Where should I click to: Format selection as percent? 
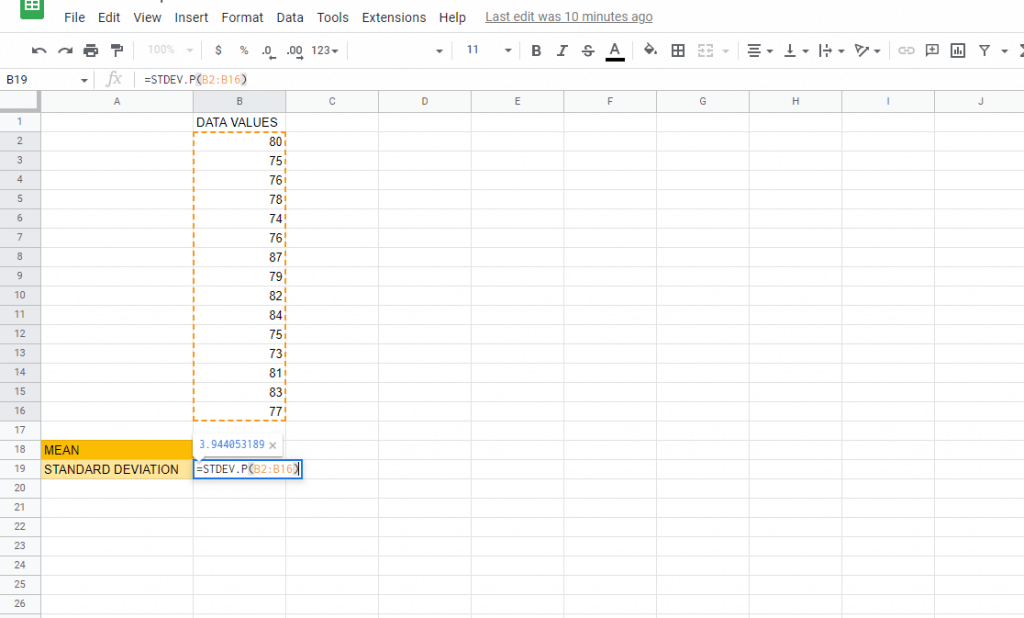[x=243, y=50]
